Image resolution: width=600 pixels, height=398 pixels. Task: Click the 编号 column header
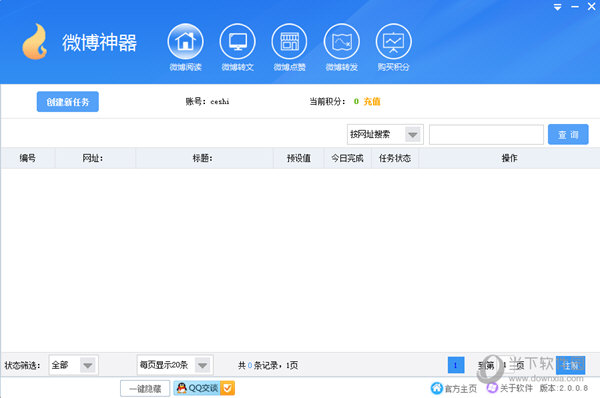pyautogui.click(x=28, y=158)
